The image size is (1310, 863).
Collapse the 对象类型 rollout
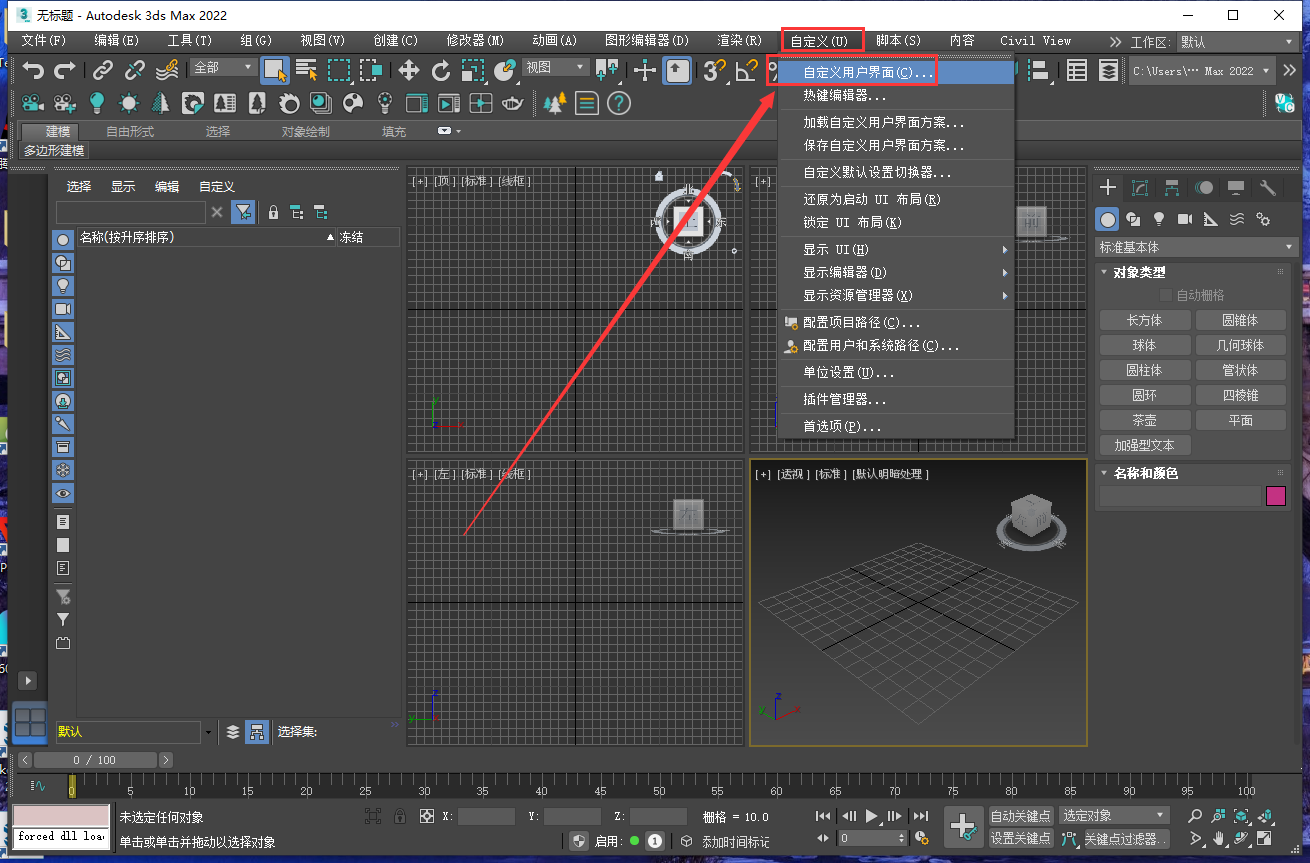point(1138,272)
